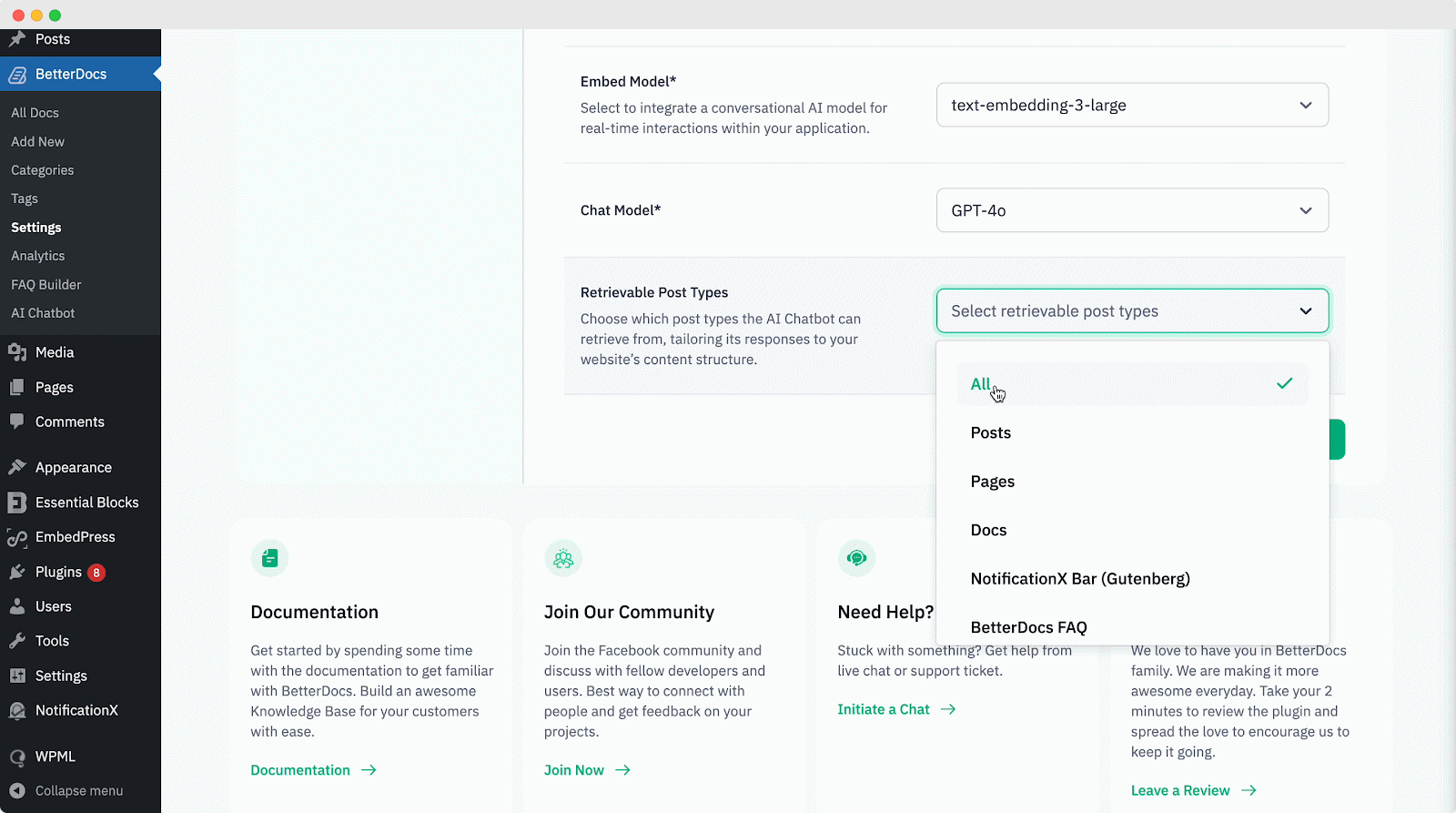Click the Embed Model* label
1456x813 pixels.
click(628, 82)
